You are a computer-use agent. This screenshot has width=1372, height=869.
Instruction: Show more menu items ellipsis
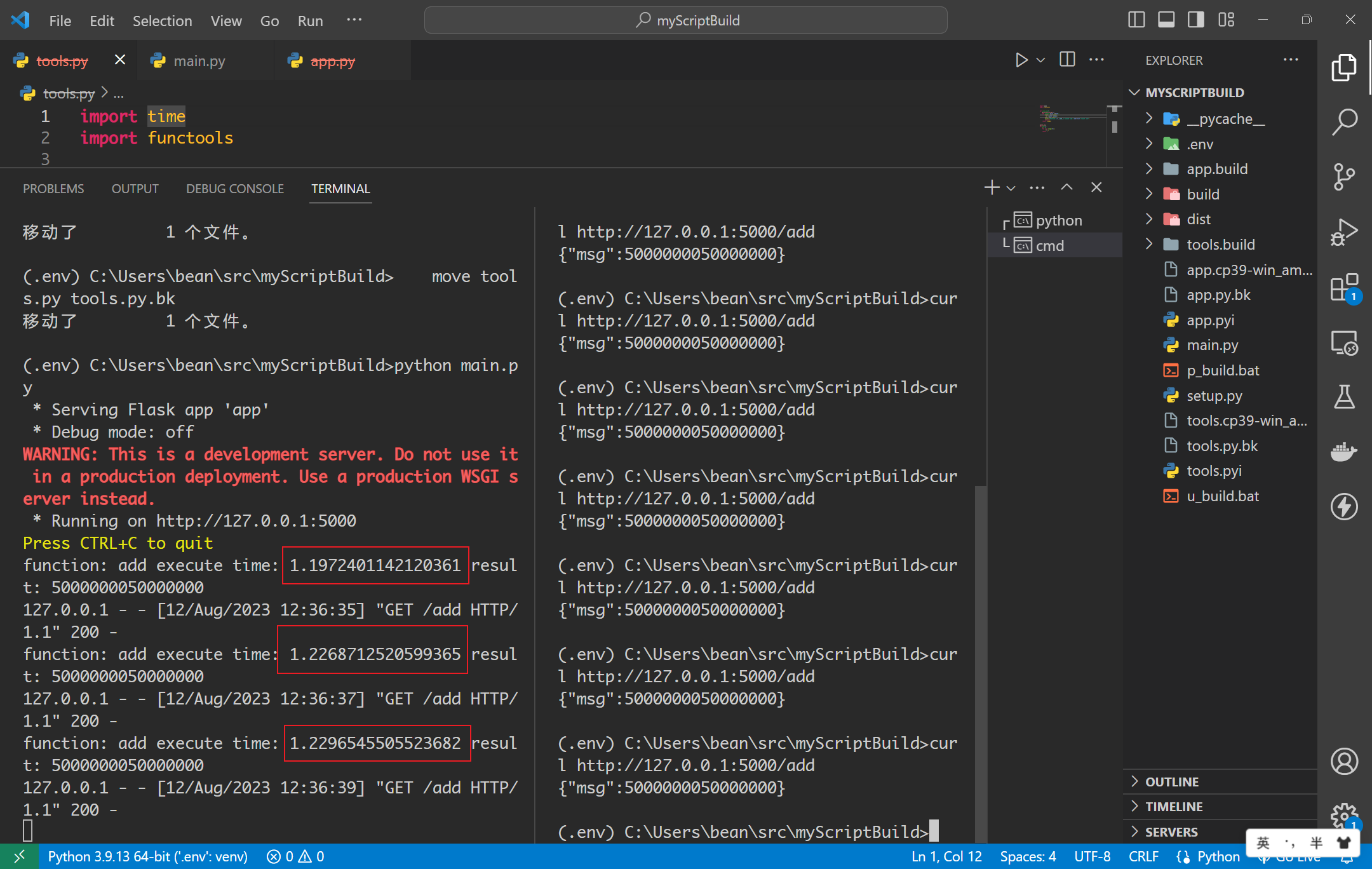pos(354,20)
